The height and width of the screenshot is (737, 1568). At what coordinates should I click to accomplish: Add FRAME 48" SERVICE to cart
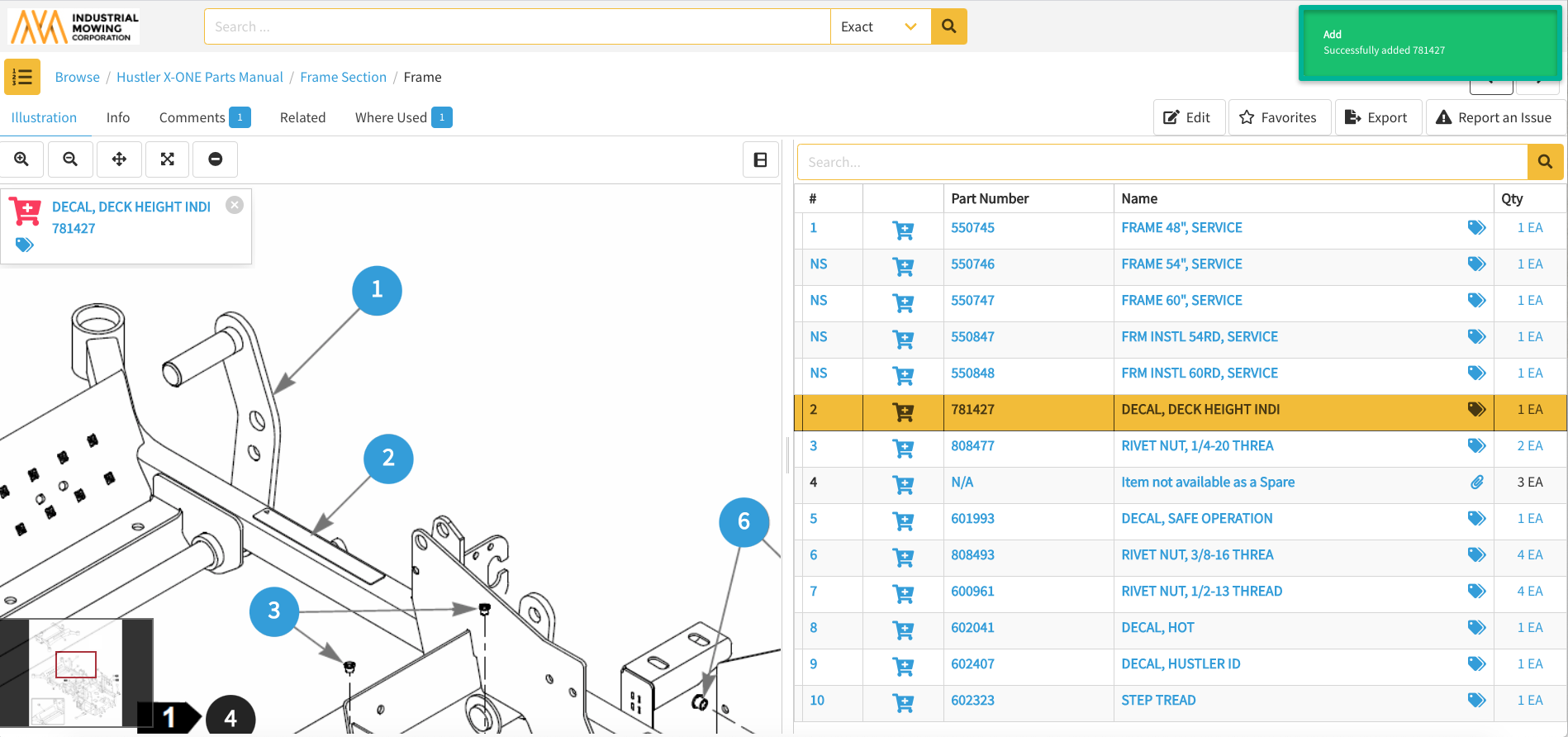coord(903,229)
